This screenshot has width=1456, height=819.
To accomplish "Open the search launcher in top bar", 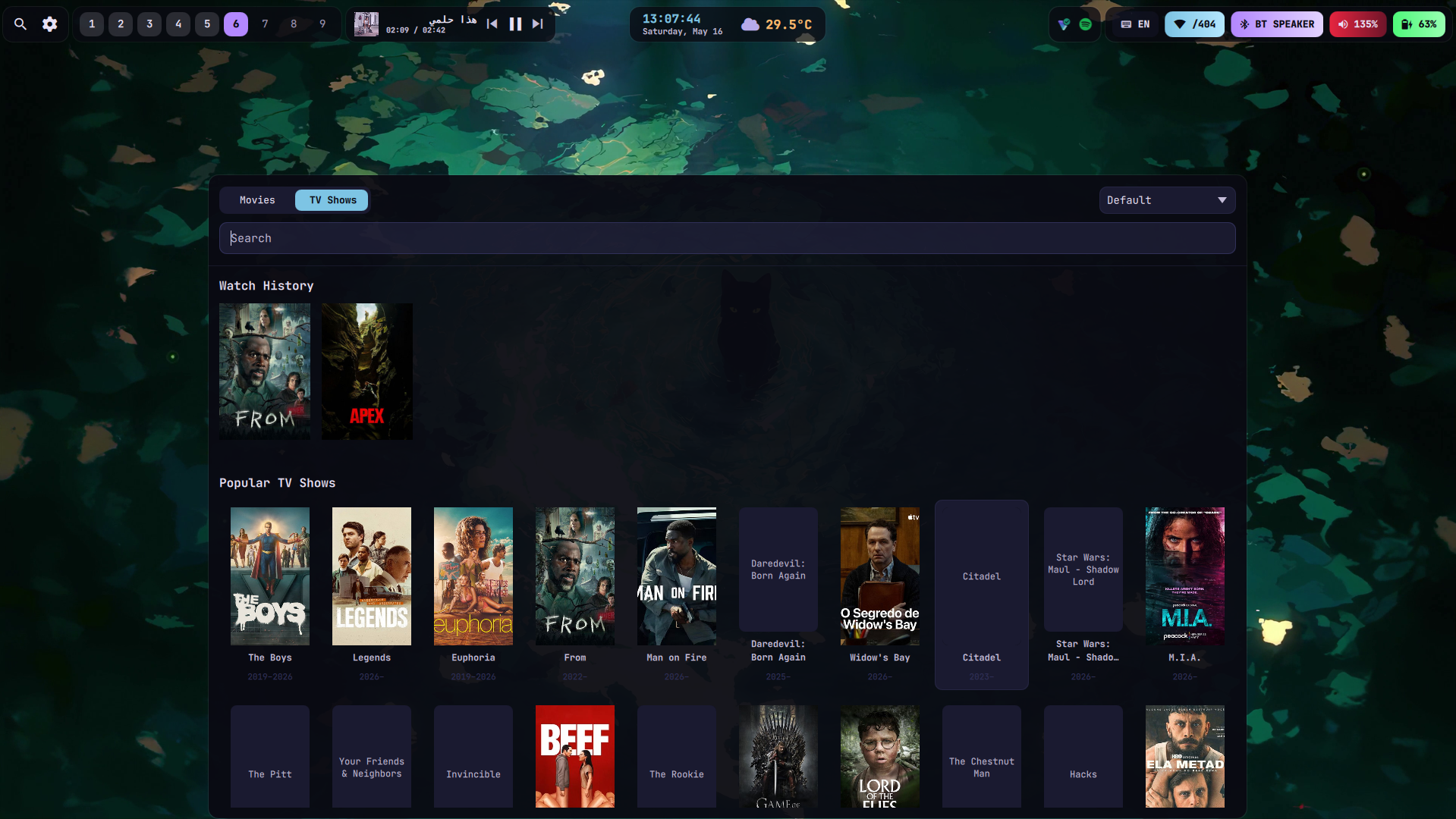I will click(x=20, y=24).
